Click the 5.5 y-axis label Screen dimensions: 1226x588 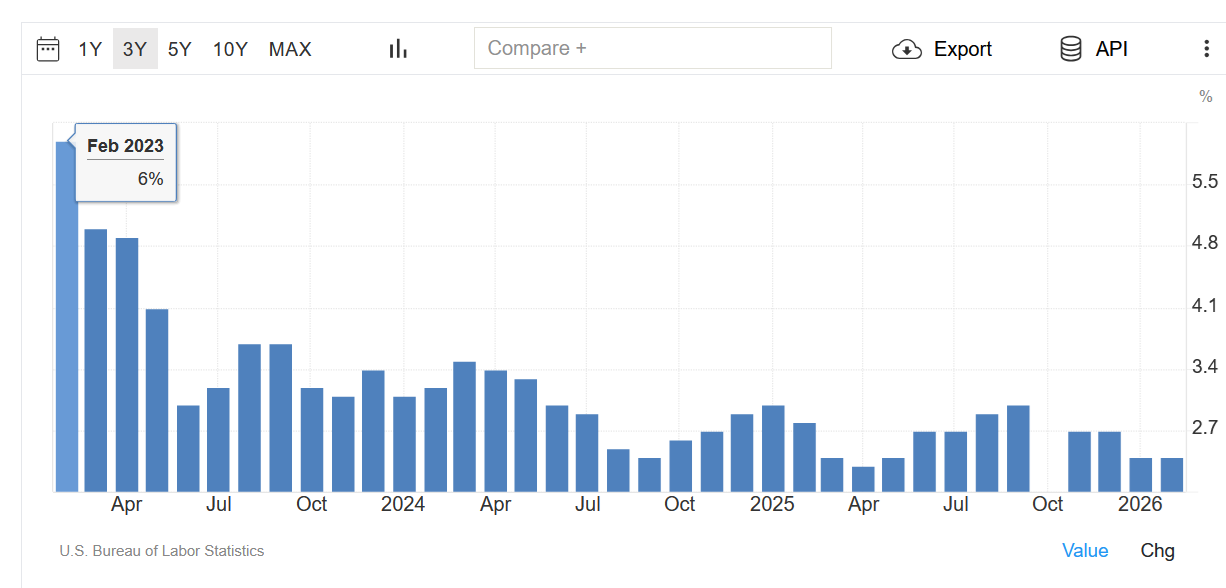click(x=1205, y=182)
